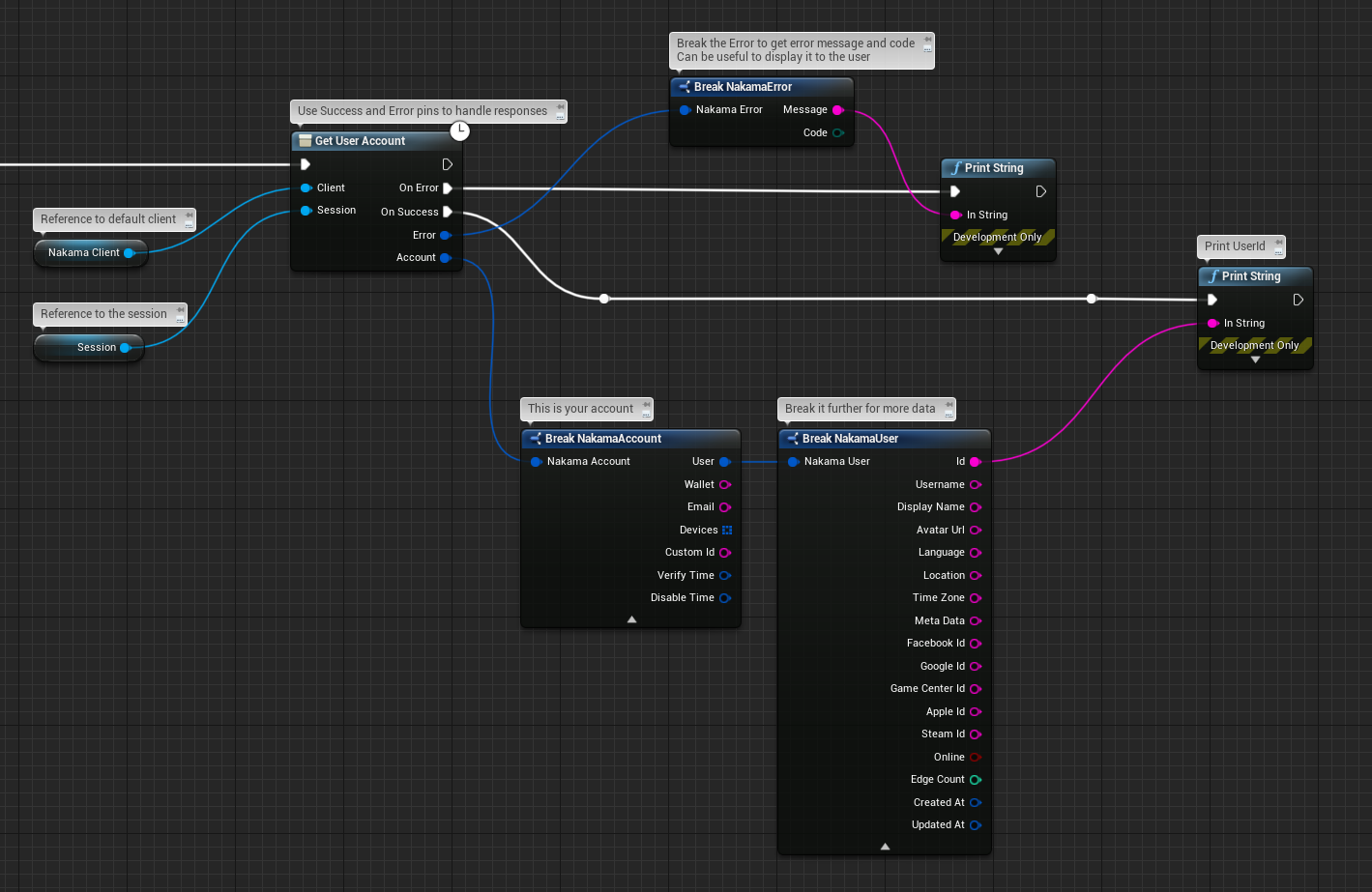1372x892 pixels.
Task: Click the Time Zone output pin
Action: 976,598
